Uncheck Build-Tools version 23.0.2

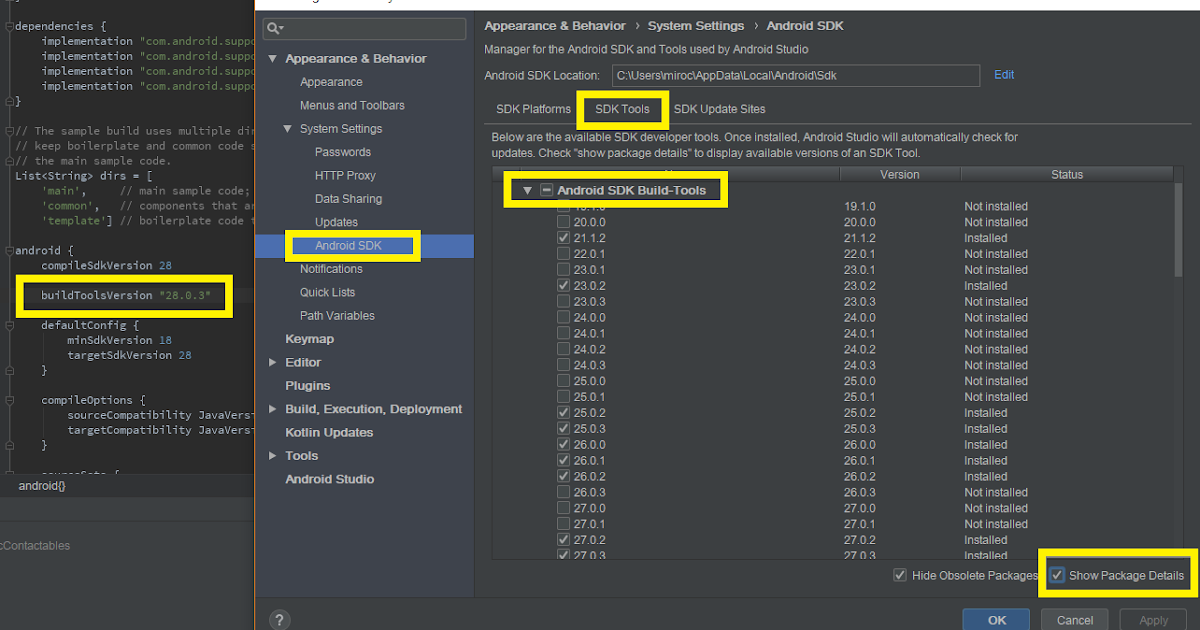(563, 285)
